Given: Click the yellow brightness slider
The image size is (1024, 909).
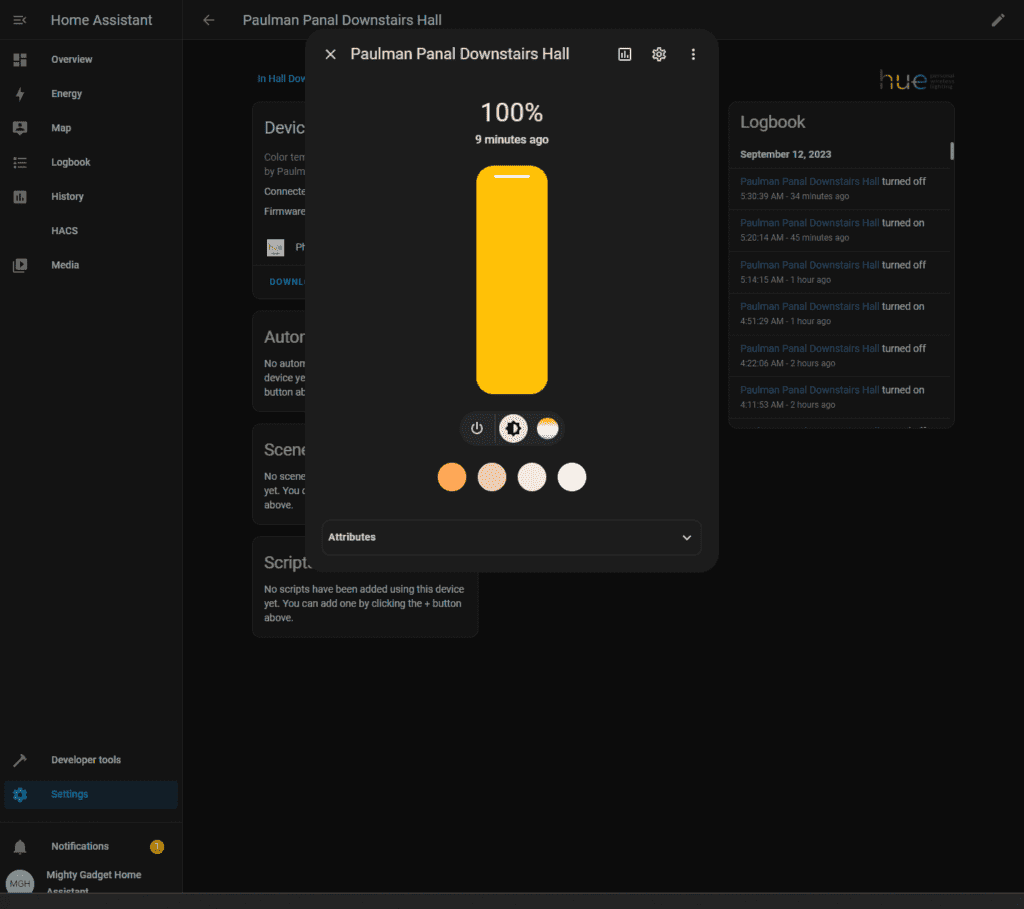Looking at the screenshot, I should click(512, 280).
